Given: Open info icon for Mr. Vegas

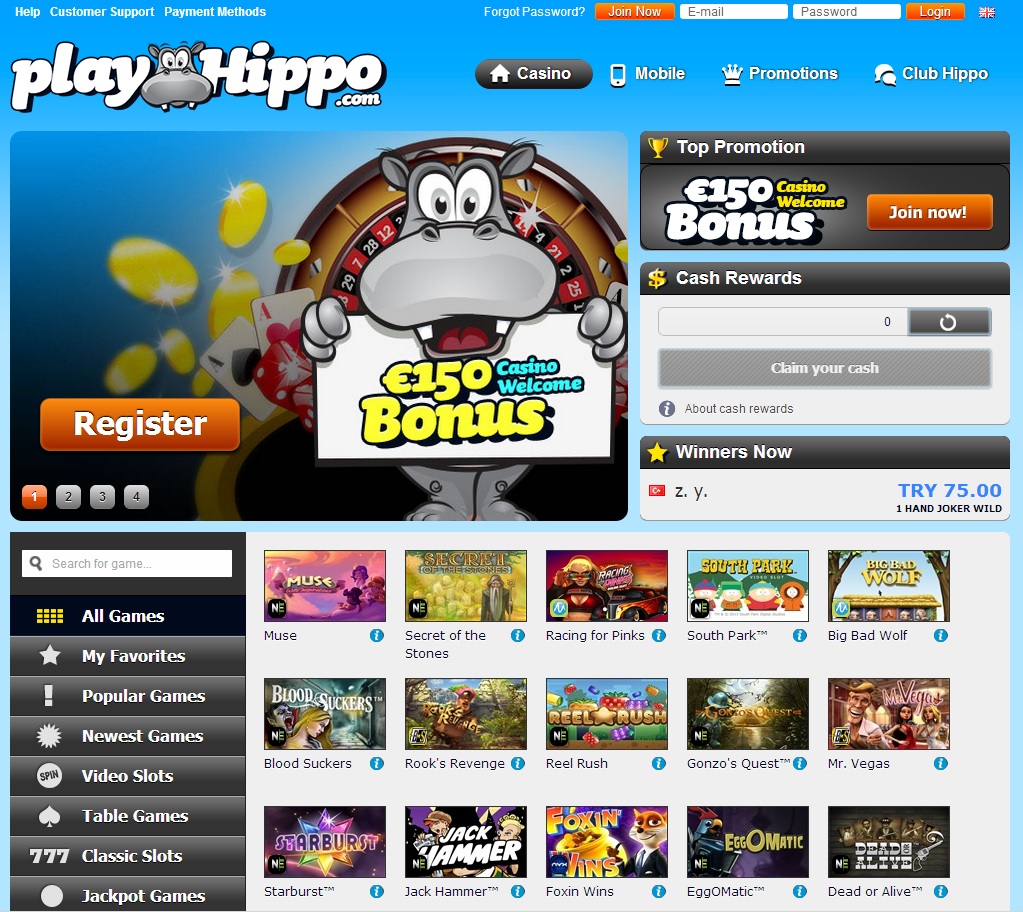Looking at the screenshot, I should point(941,763).
